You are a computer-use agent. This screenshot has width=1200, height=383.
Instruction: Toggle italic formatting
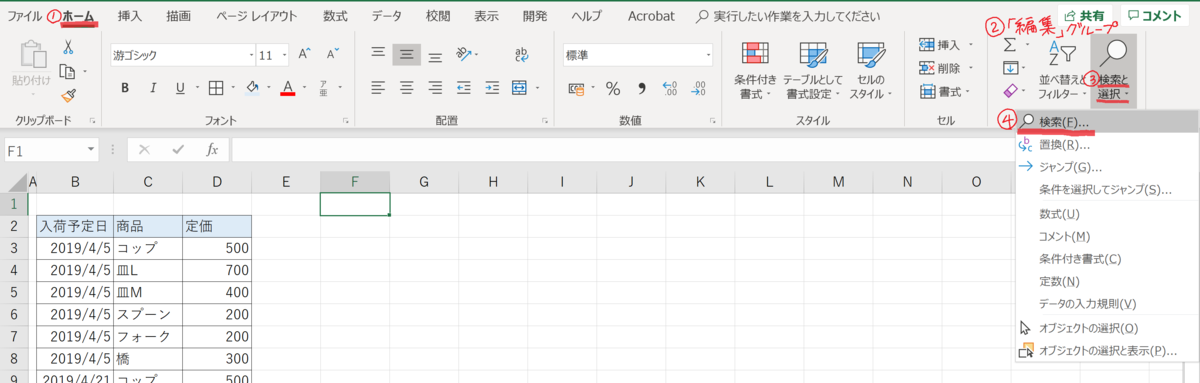[154, 88]
